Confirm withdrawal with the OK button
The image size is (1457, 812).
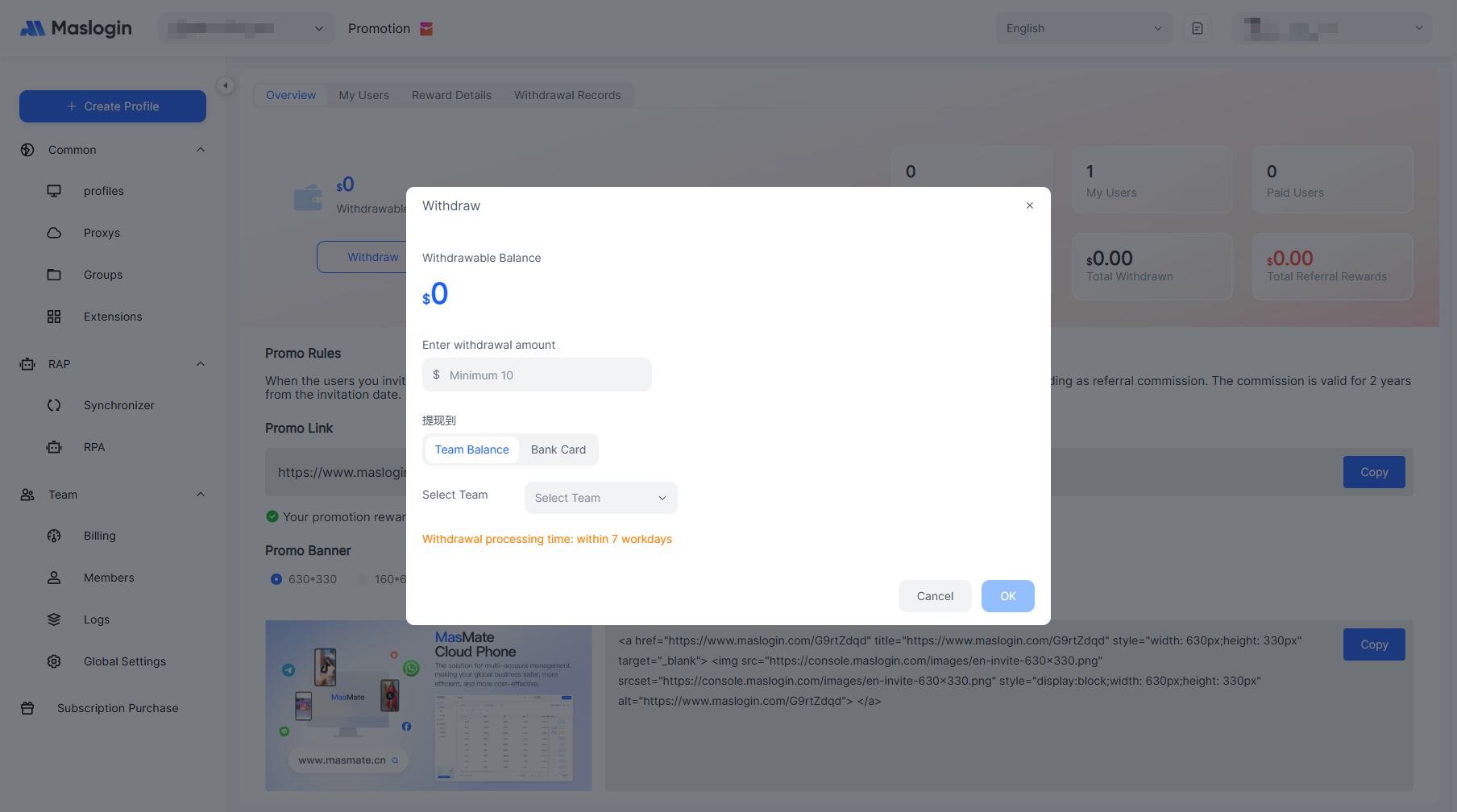(1007, 596)
